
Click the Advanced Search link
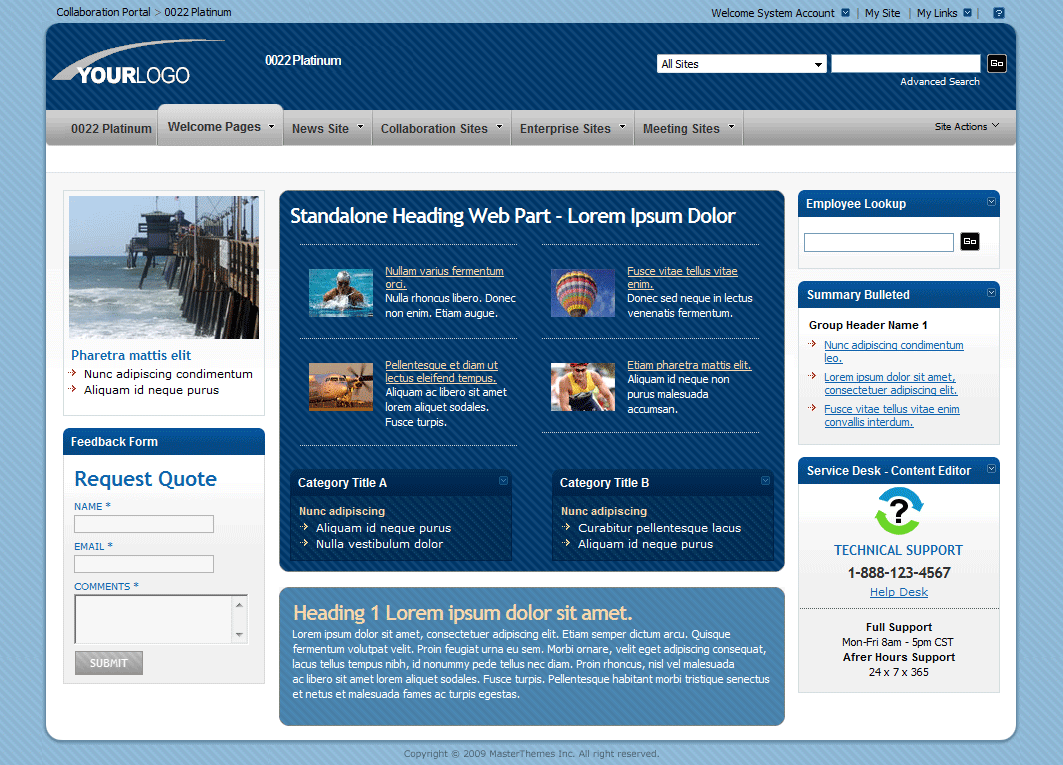938,81
